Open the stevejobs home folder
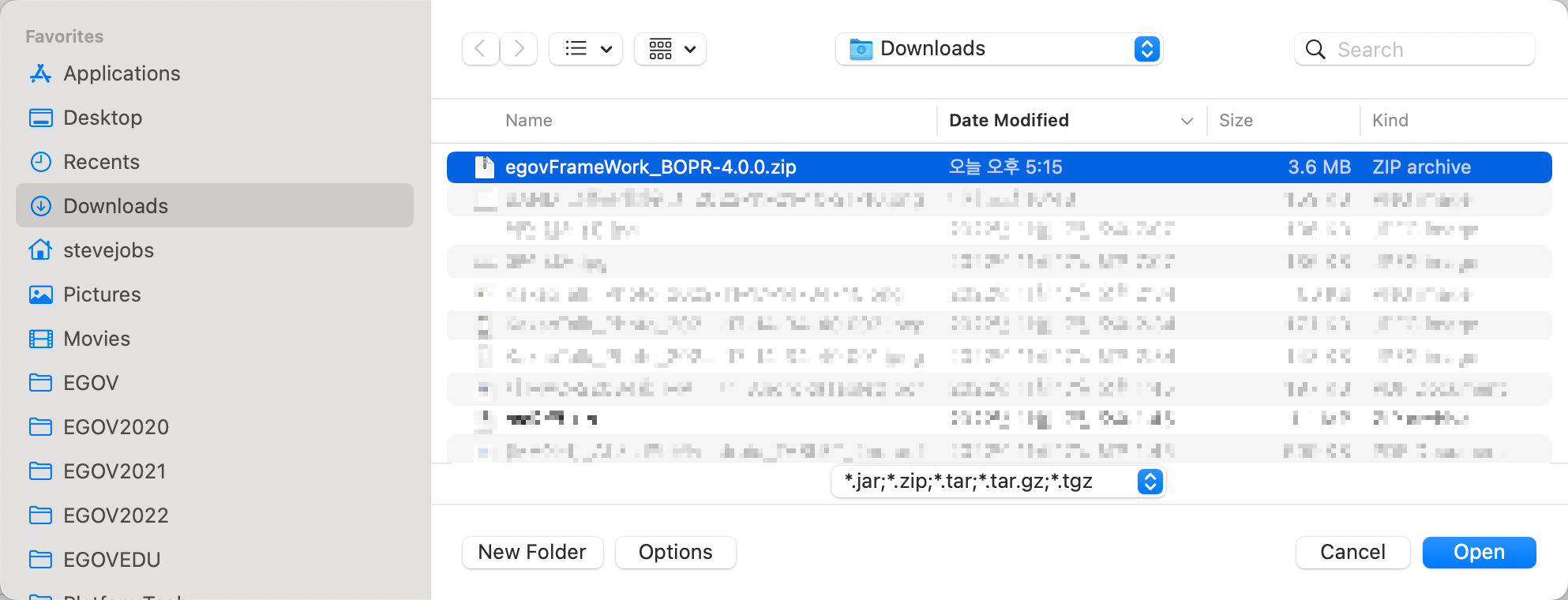Viewport: 1568px width, 600px height. 108,250
